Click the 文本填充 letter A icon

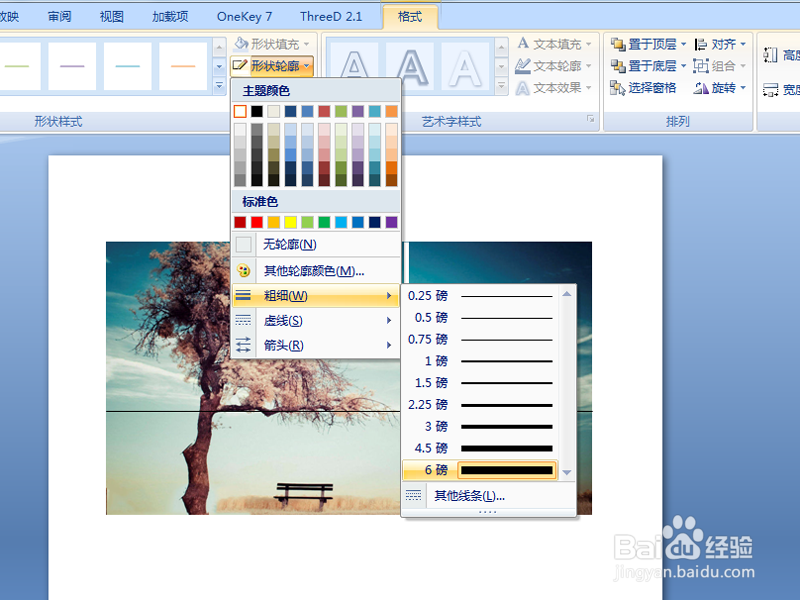click(522, 43)
